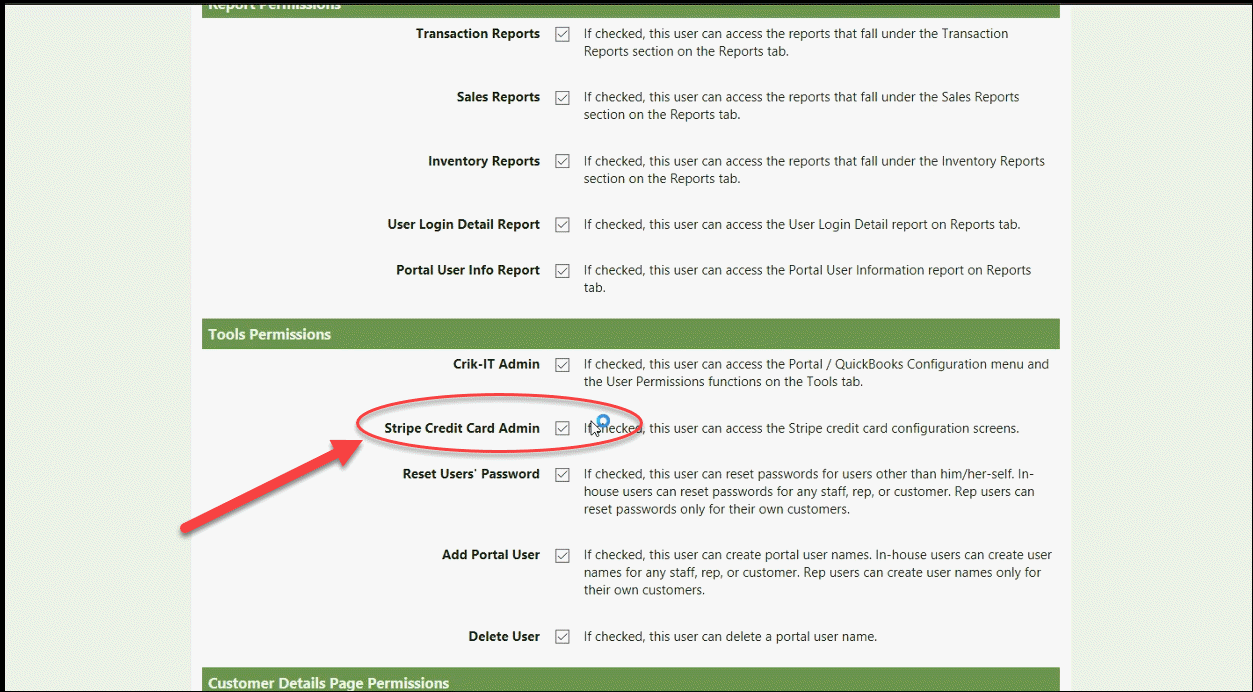Toggle the User Login Detail Report checkbox
The image size is (1253, 692).
(562, 225)
